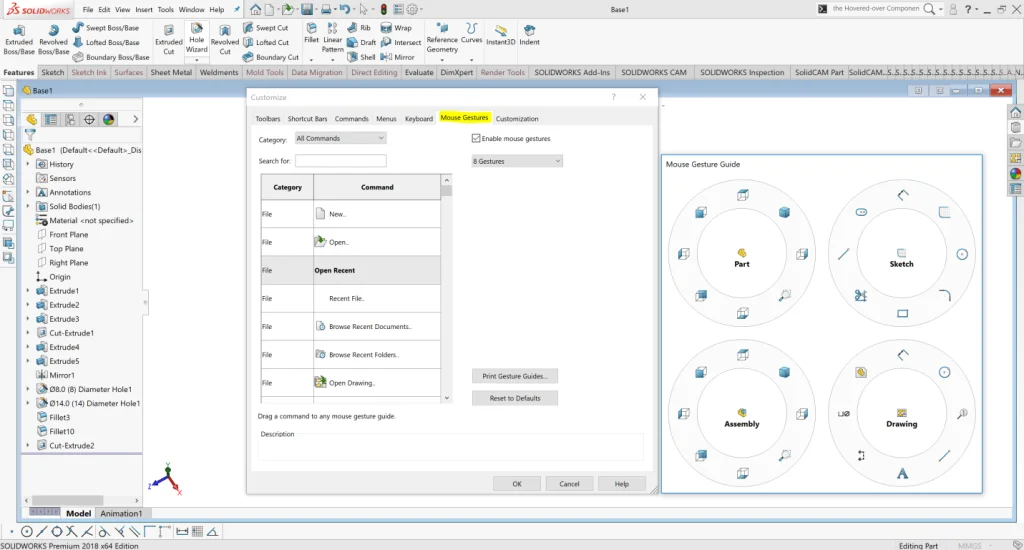Click the Boundary Boss/Base tool
The width and height of the screenshot is (1024, 550).
(x=110, y=57)
